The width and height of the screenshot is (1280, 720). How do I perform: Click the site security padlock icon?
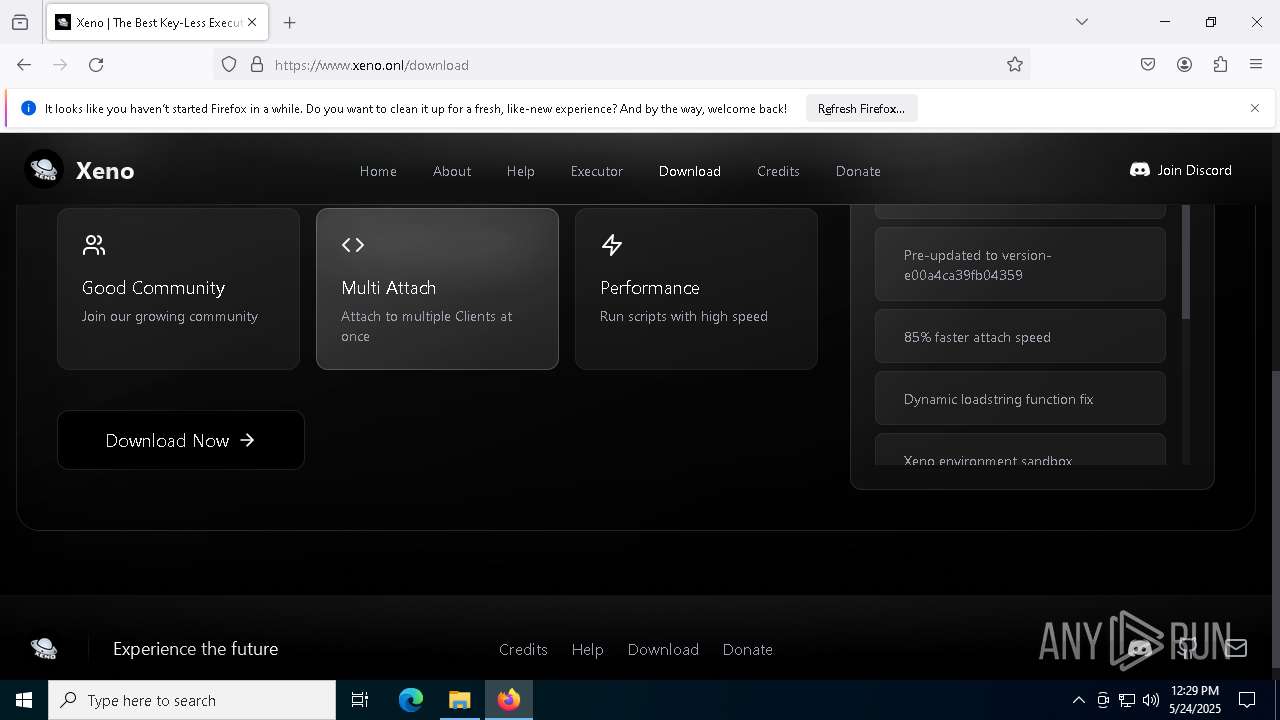click(257, 65)
